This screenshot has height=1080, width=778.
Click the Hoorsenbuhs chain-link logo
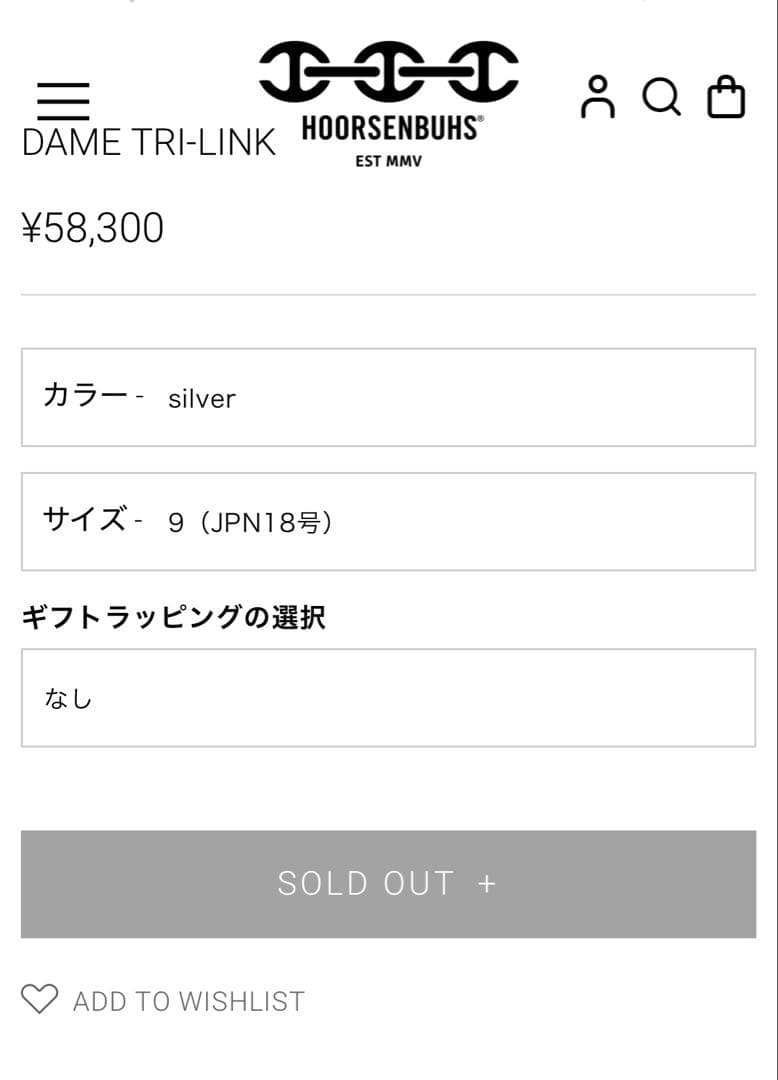(388, 74)
